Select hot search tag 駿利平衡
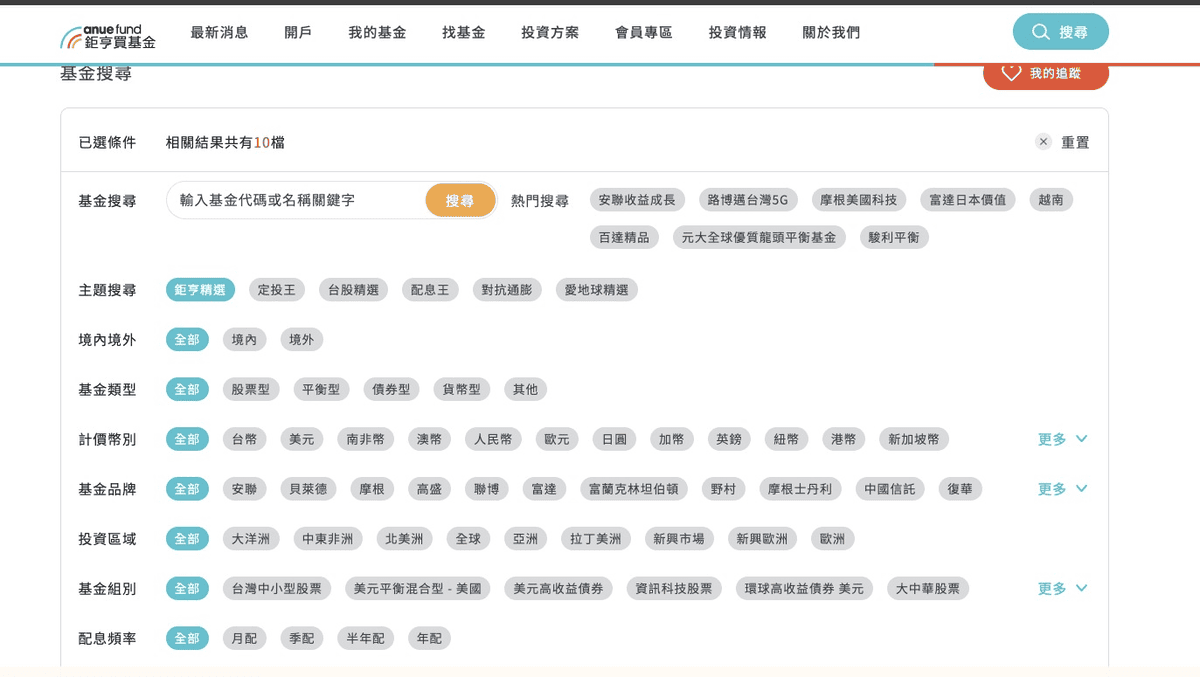The width and height of the screenshot is (1200, 677). coord(894,237)
